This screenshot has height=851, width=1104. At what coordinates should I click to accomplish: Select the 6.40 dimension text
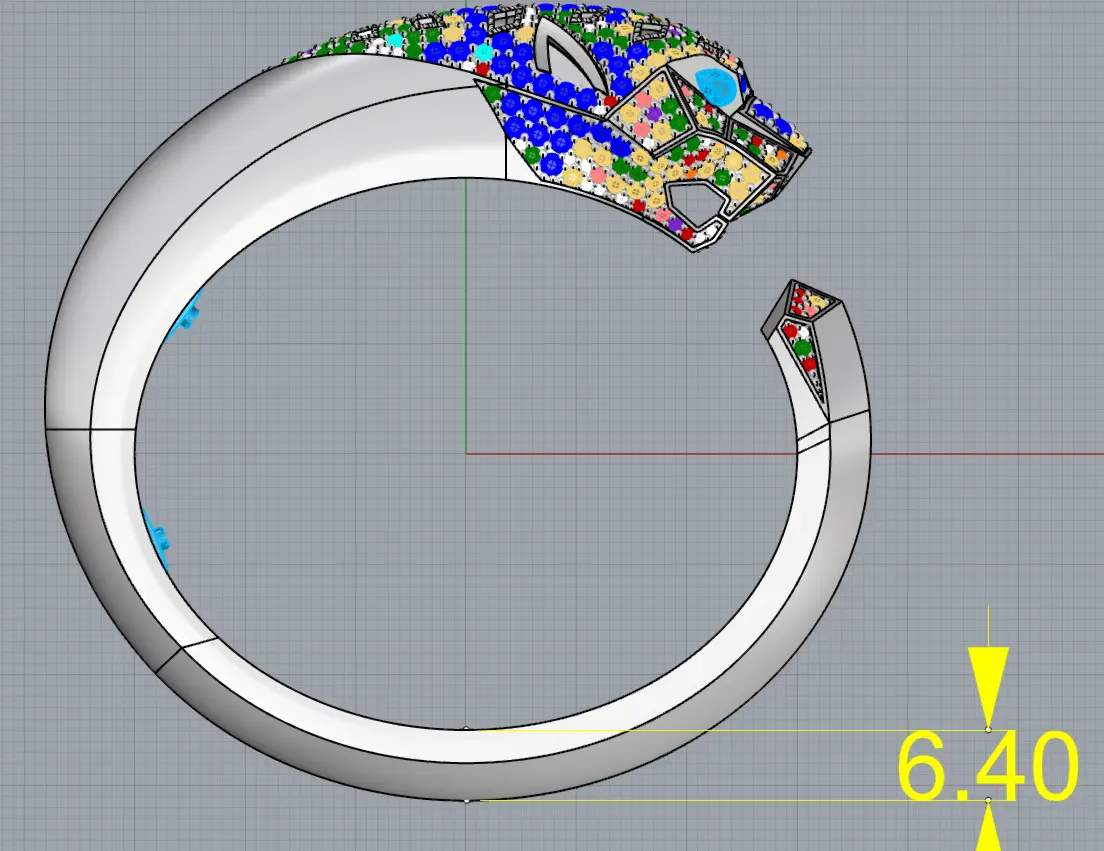[x=987, y=767]
